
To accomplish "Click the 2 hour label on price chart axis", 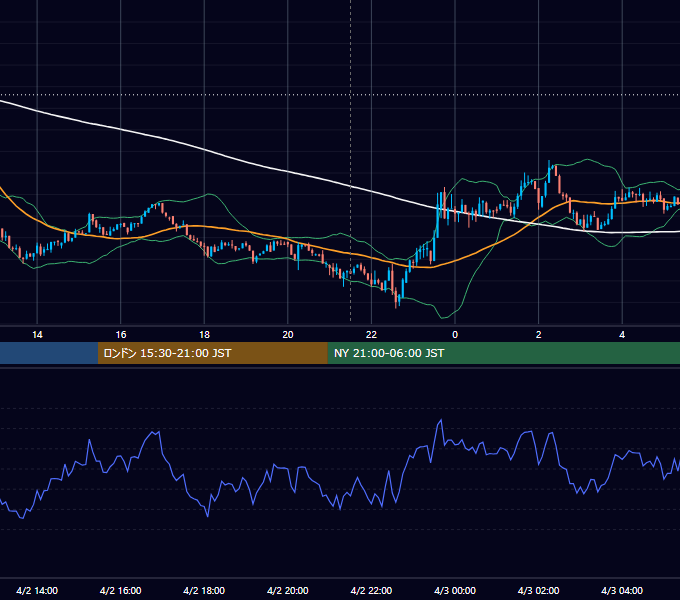I will click(x=538, y=335).
